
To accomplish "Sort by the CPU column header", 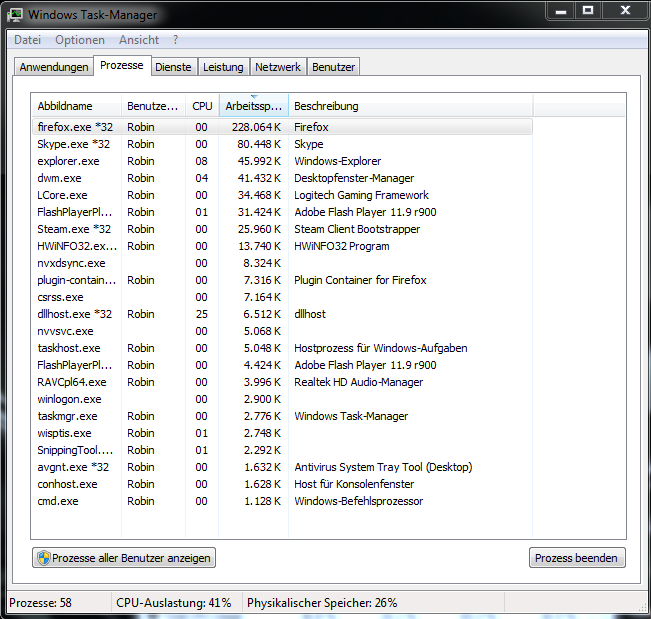I will point(202,106).
